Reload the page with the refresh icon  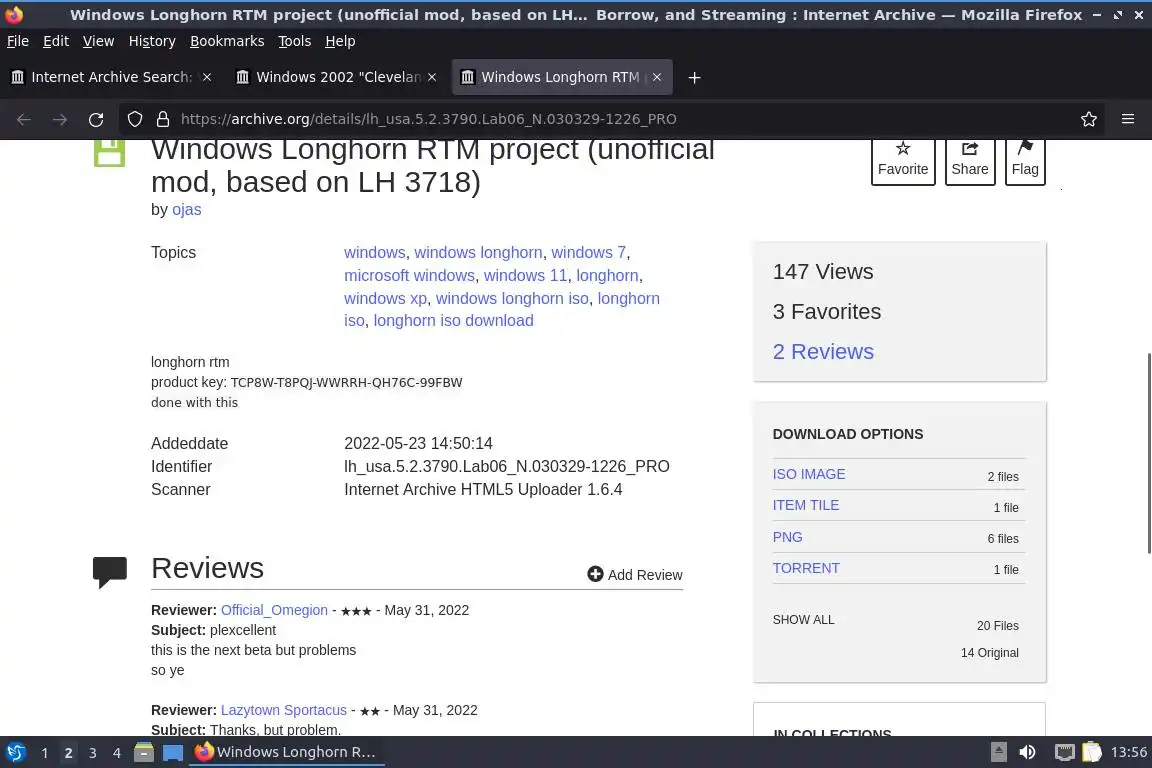[x=96, y=119]
